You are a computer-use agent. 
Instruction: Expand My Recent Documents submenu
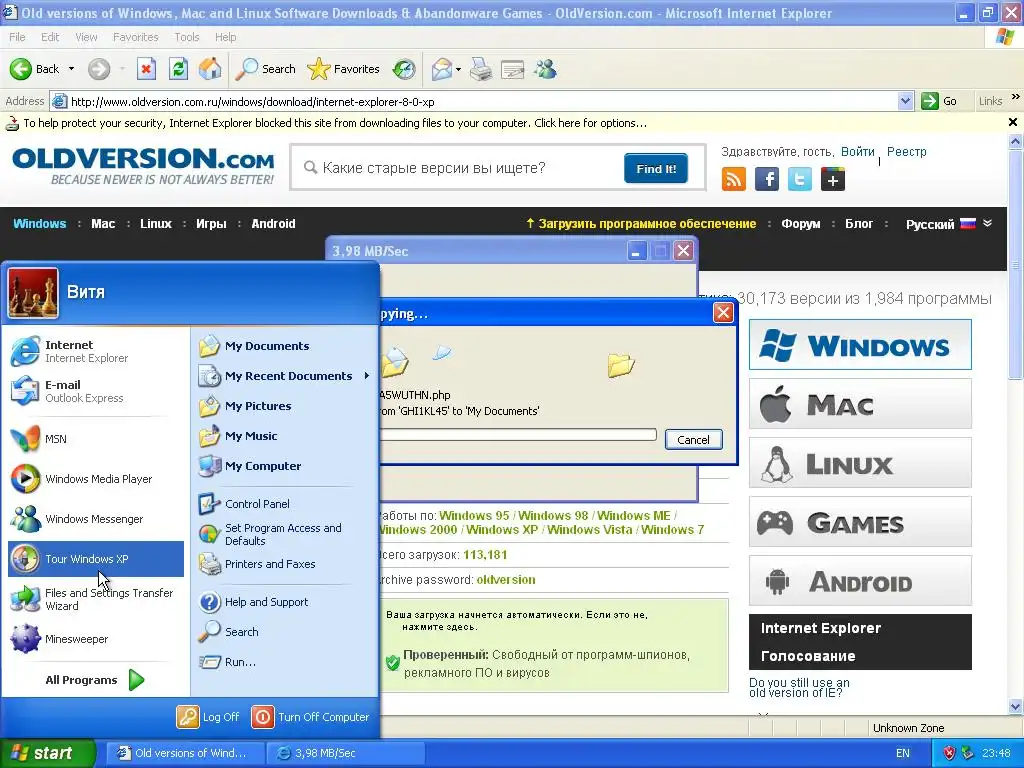tap(284, 376)
